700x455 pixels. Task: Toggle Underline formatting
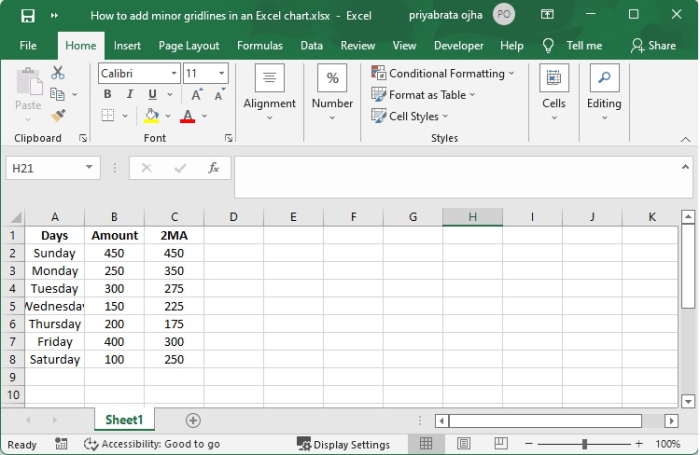pos(151,95)
